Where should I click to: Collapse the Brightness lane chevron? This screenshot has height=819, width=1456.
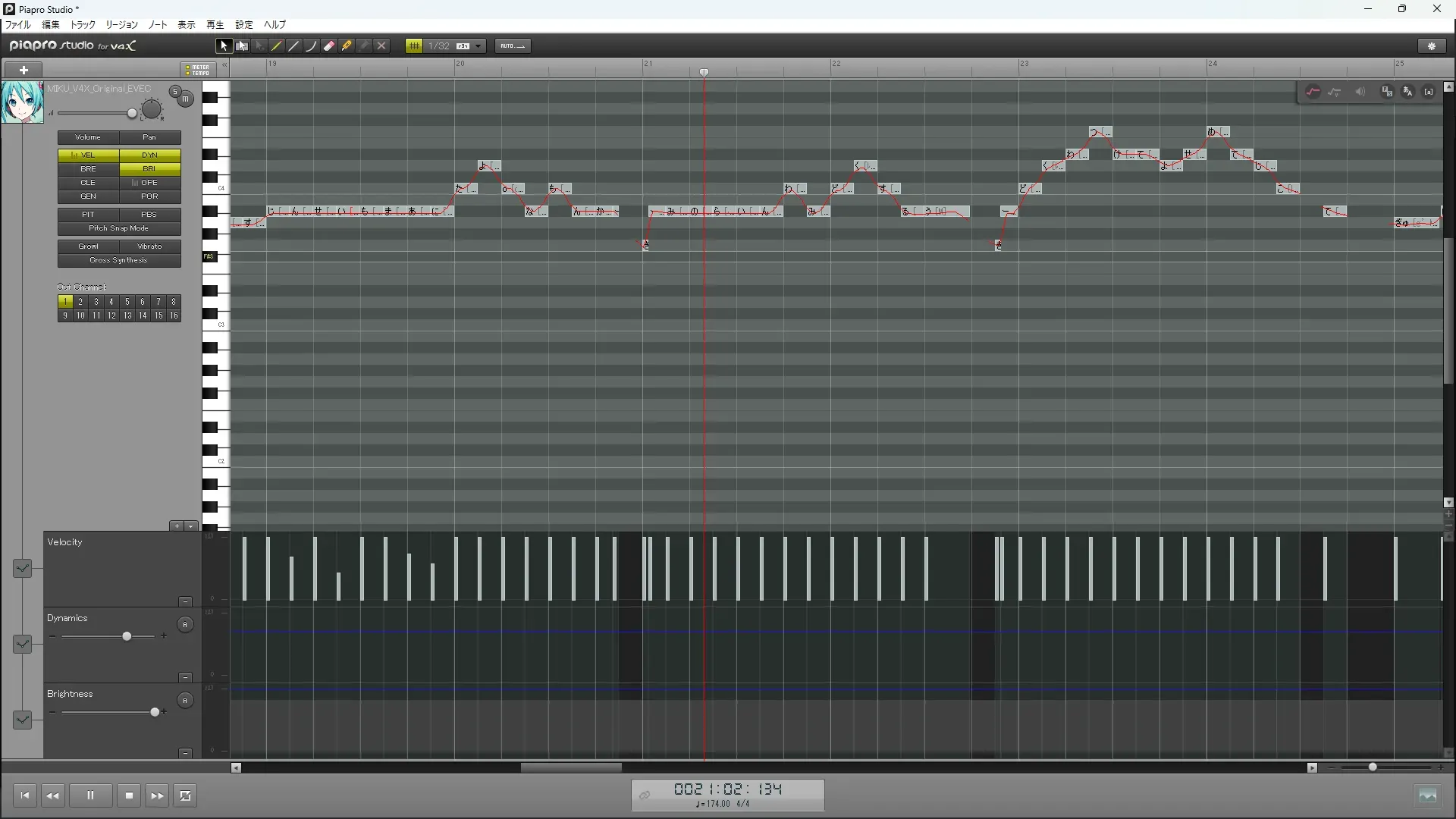pyautogui.click(x=22, y=720)
